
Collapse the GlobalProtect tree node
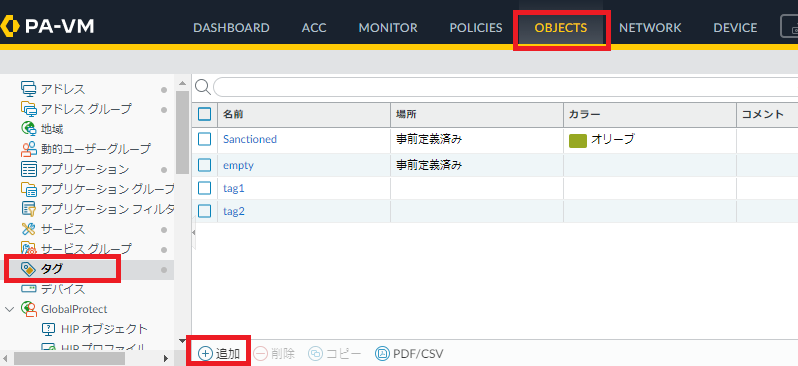click(x=9, y=309)
